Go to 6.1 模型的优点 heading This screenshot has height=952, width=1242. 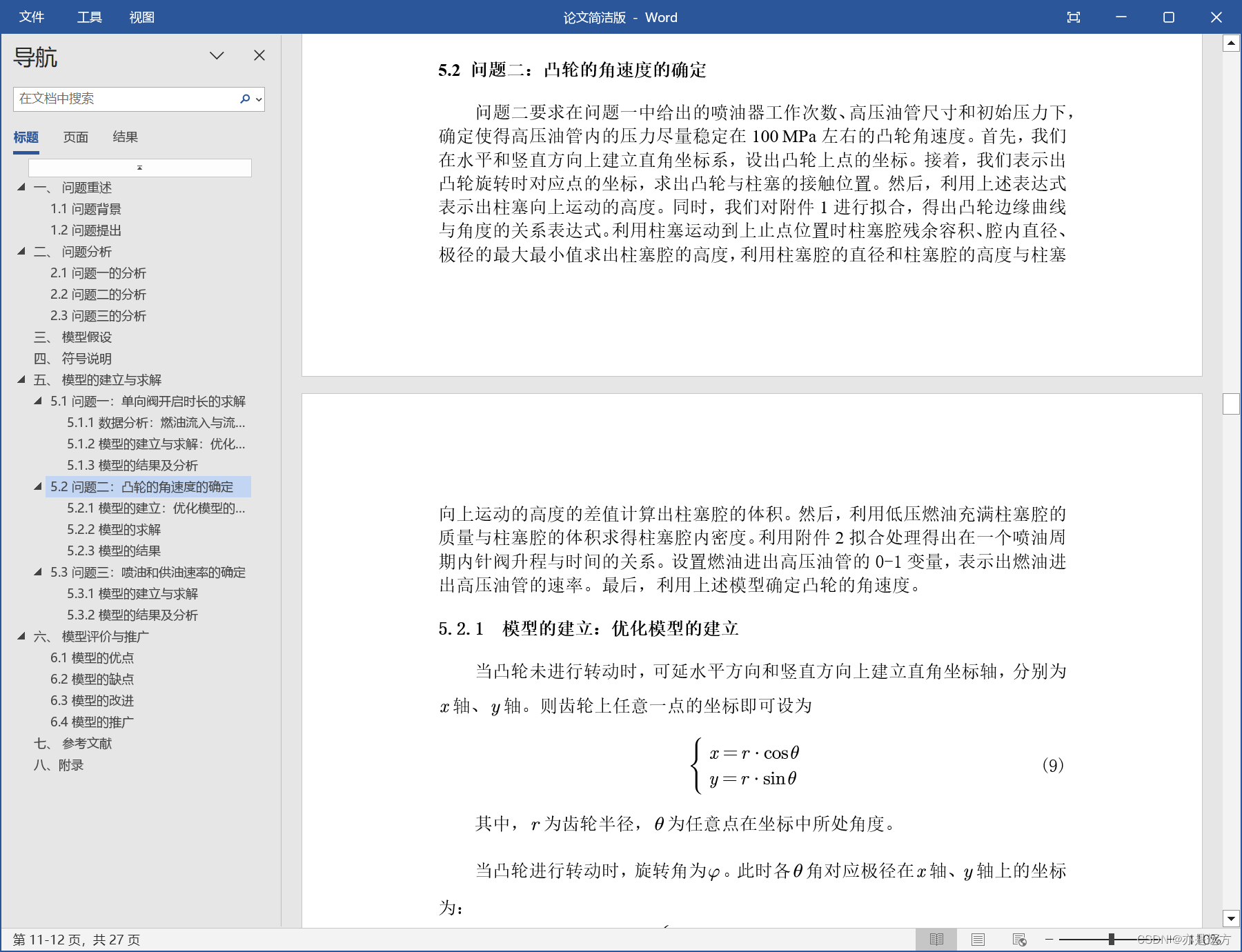click(x=92, y=658)
